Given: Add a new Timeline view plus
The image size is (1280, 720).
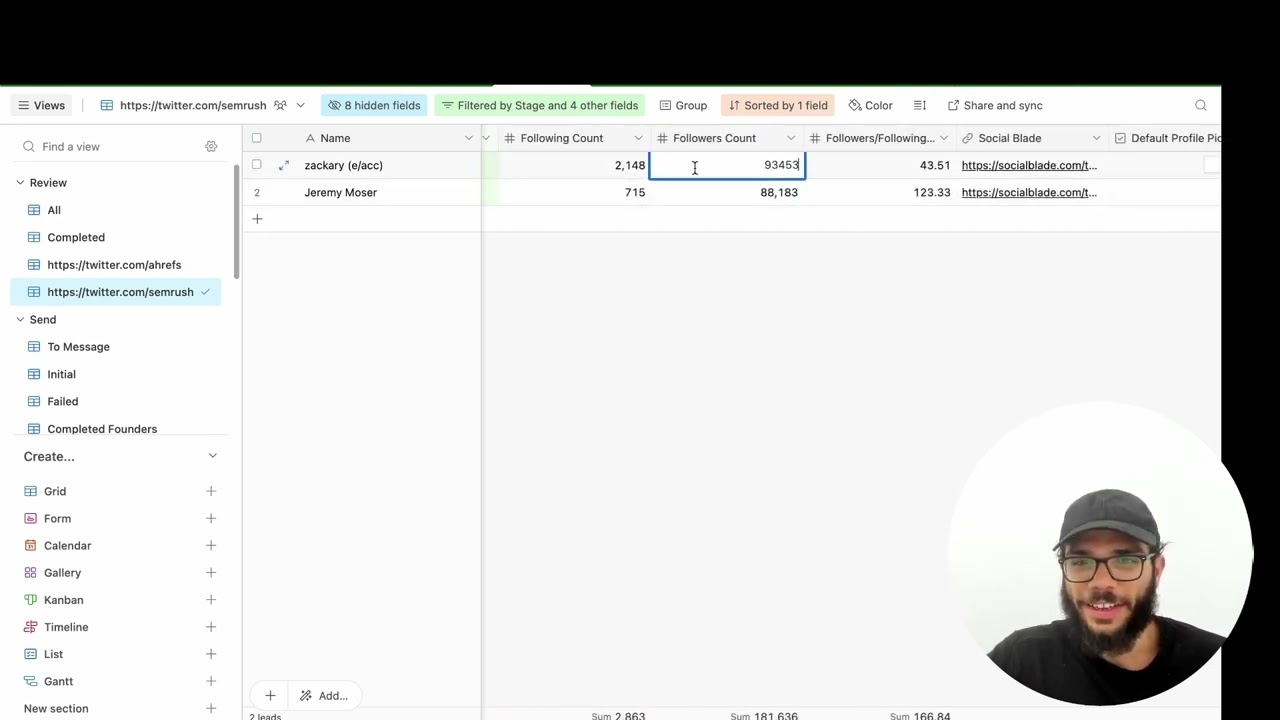Looking at the screenshot, I should coord(211,627).
